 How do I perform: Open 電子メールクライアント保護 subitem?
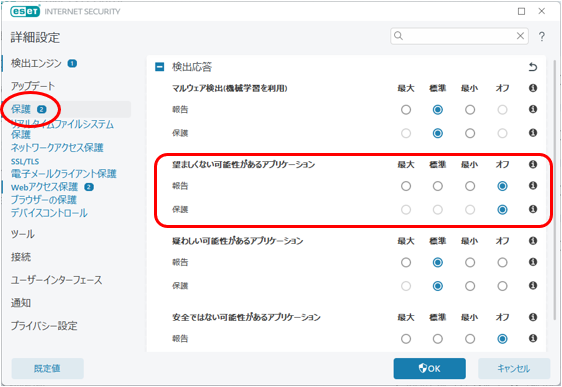63,174
